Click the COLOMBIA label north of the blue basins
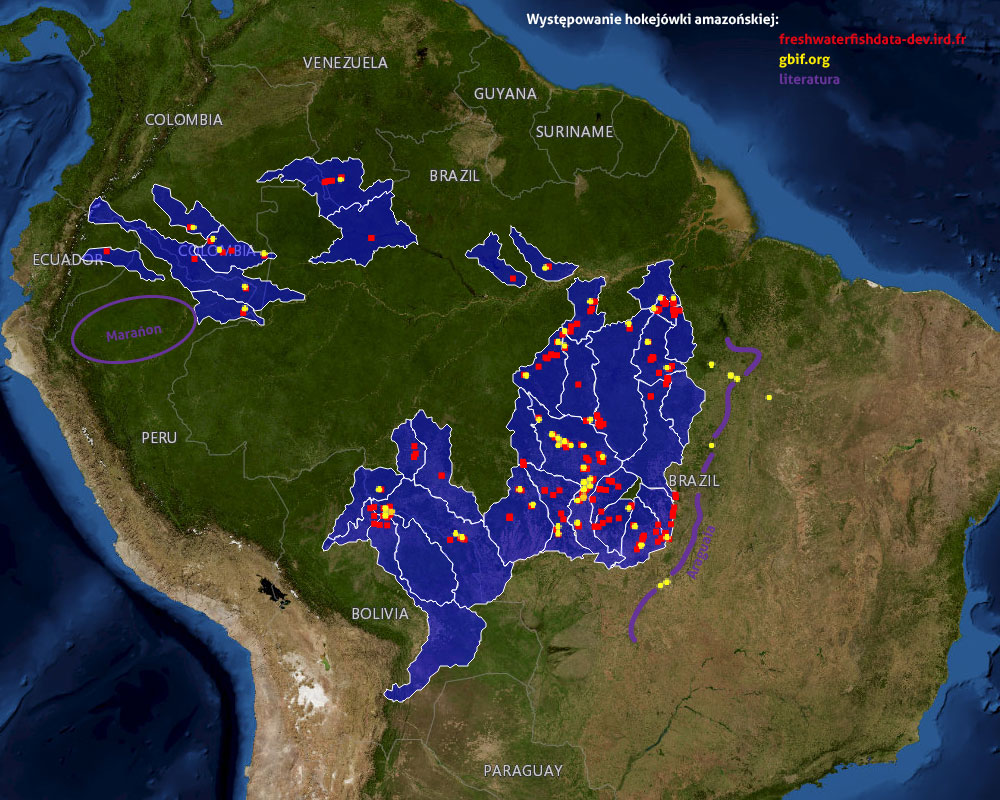 coord(184,120)
